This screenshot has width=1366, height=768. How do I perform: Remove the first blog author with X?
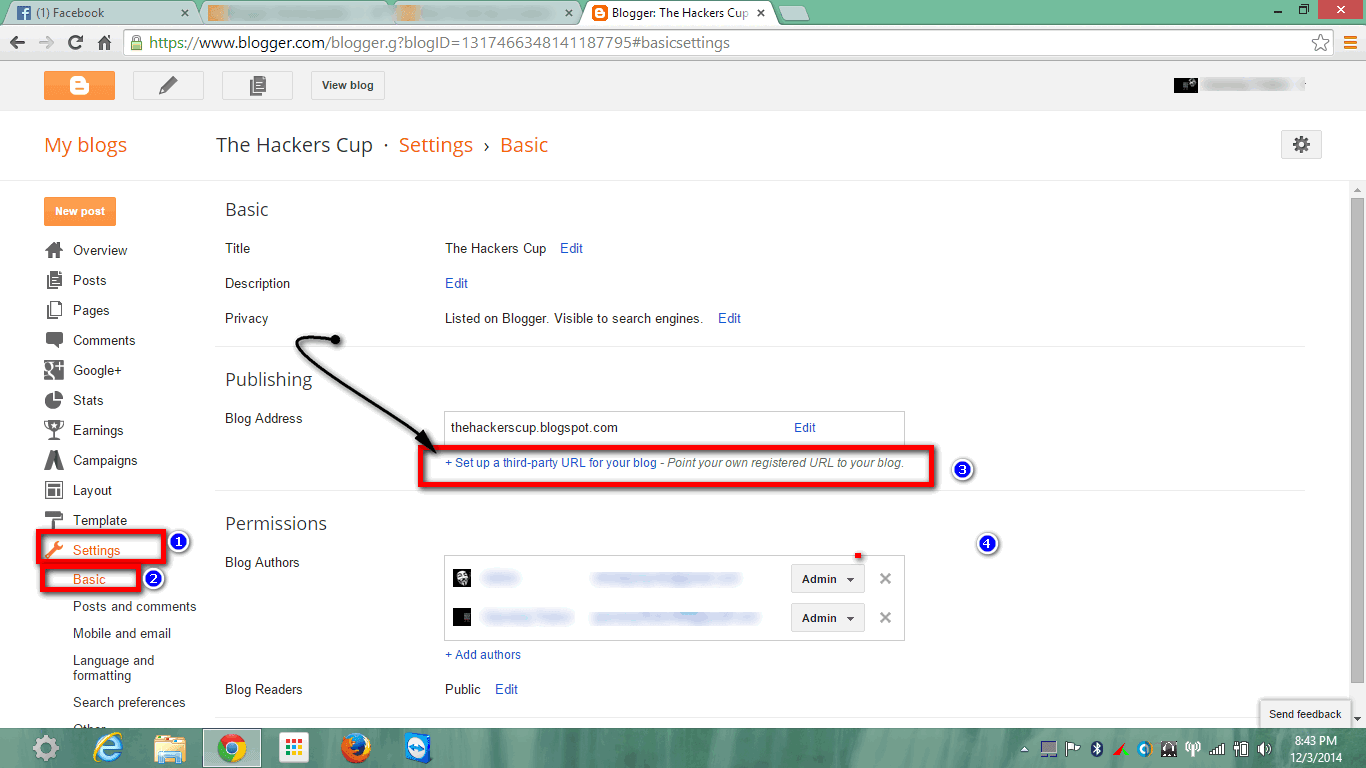coord(885,579)
